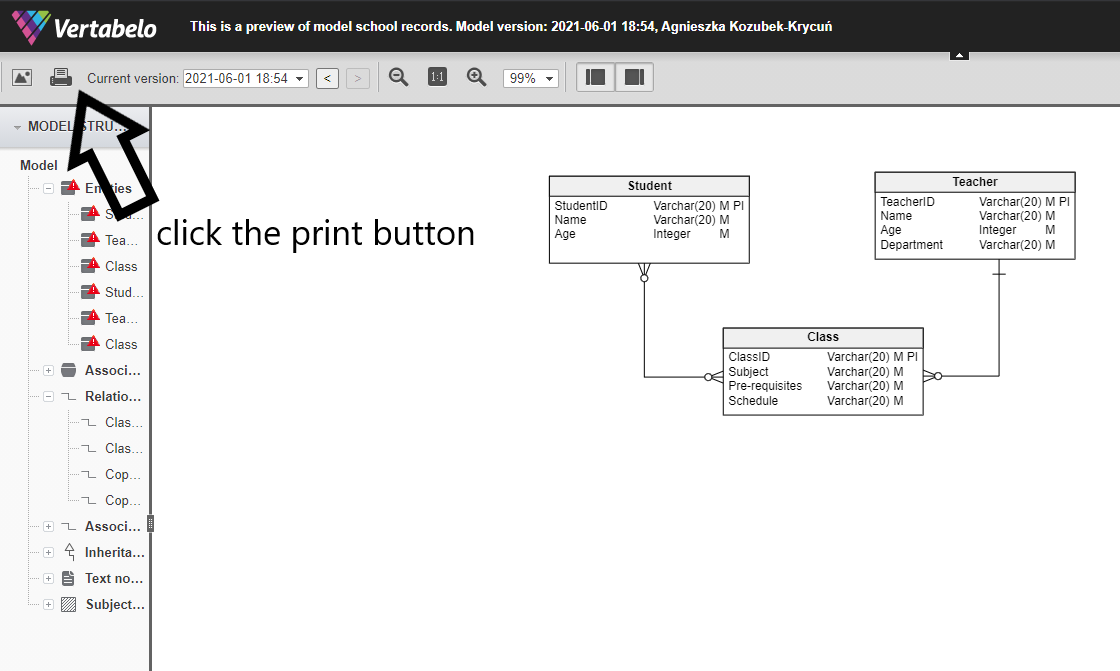The height and width of the screenshot is (671, 1120).
Task: Click the Pre-requisites attribute in Class
Action: [x=765, y=386]
